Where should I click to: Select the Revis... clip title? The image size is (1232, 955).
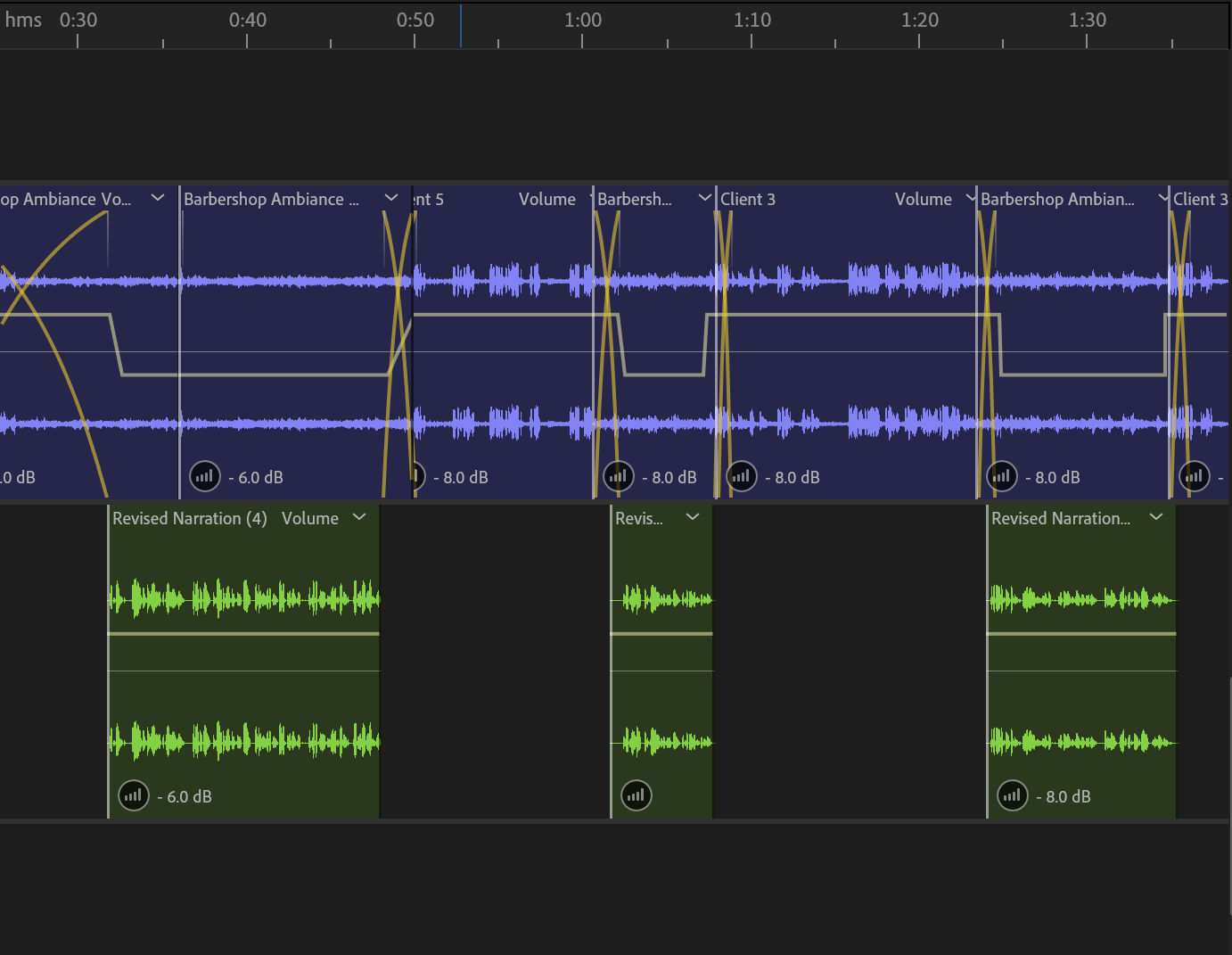tap(639, 519)
